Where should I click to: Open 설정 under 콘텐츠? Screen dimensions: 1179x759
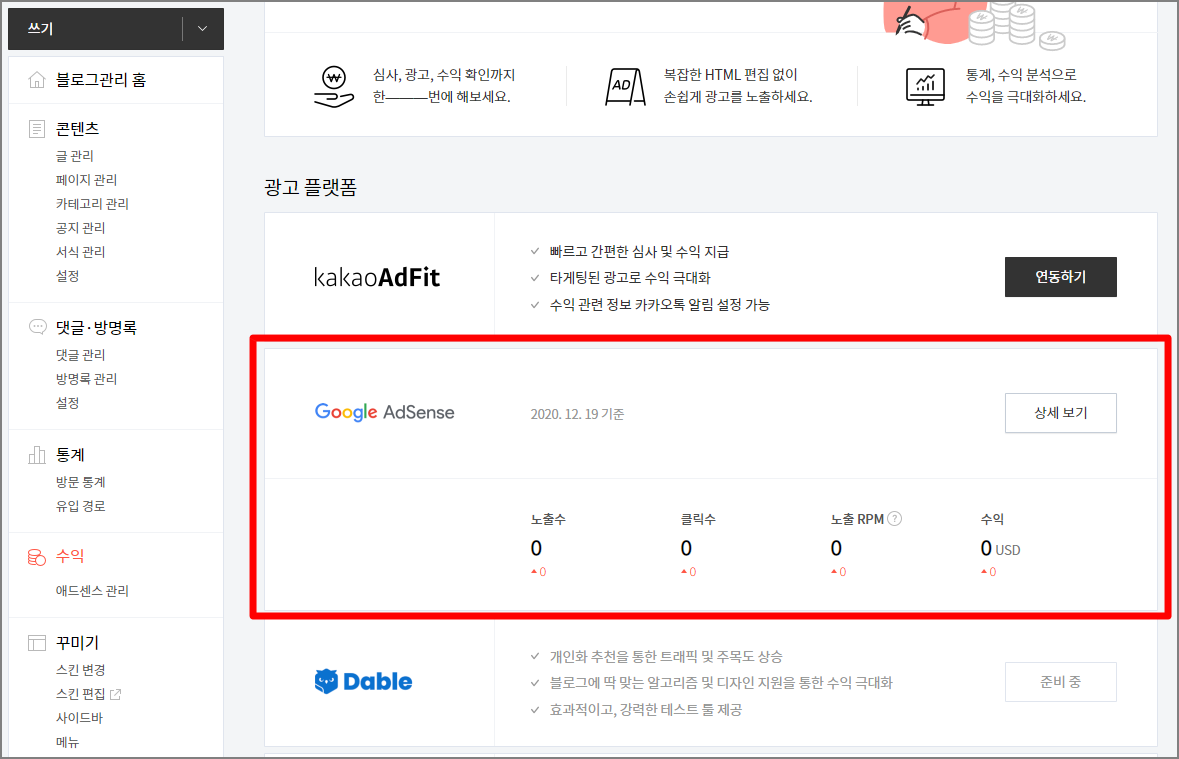[x=67, y=276]
